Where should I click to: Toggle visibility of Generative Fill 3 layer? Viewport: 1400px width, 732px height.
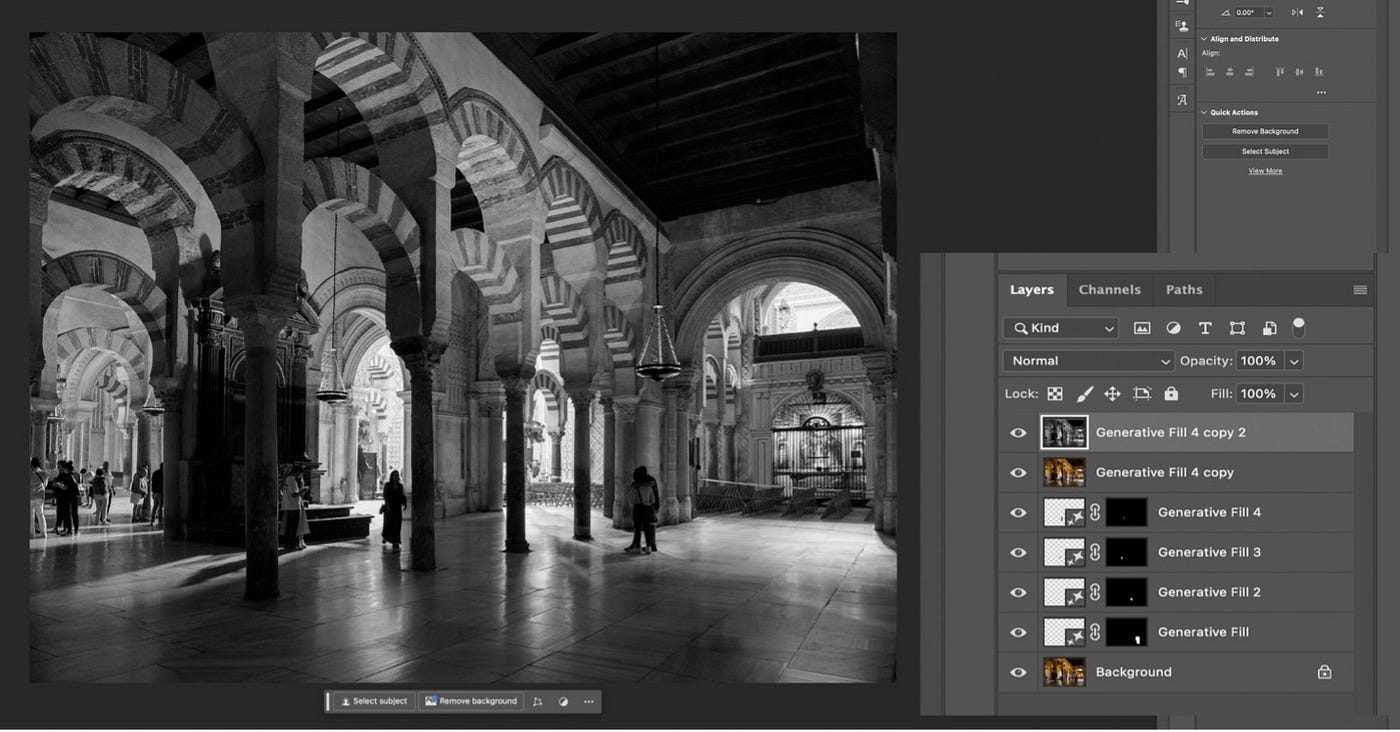pos(1018,553)
